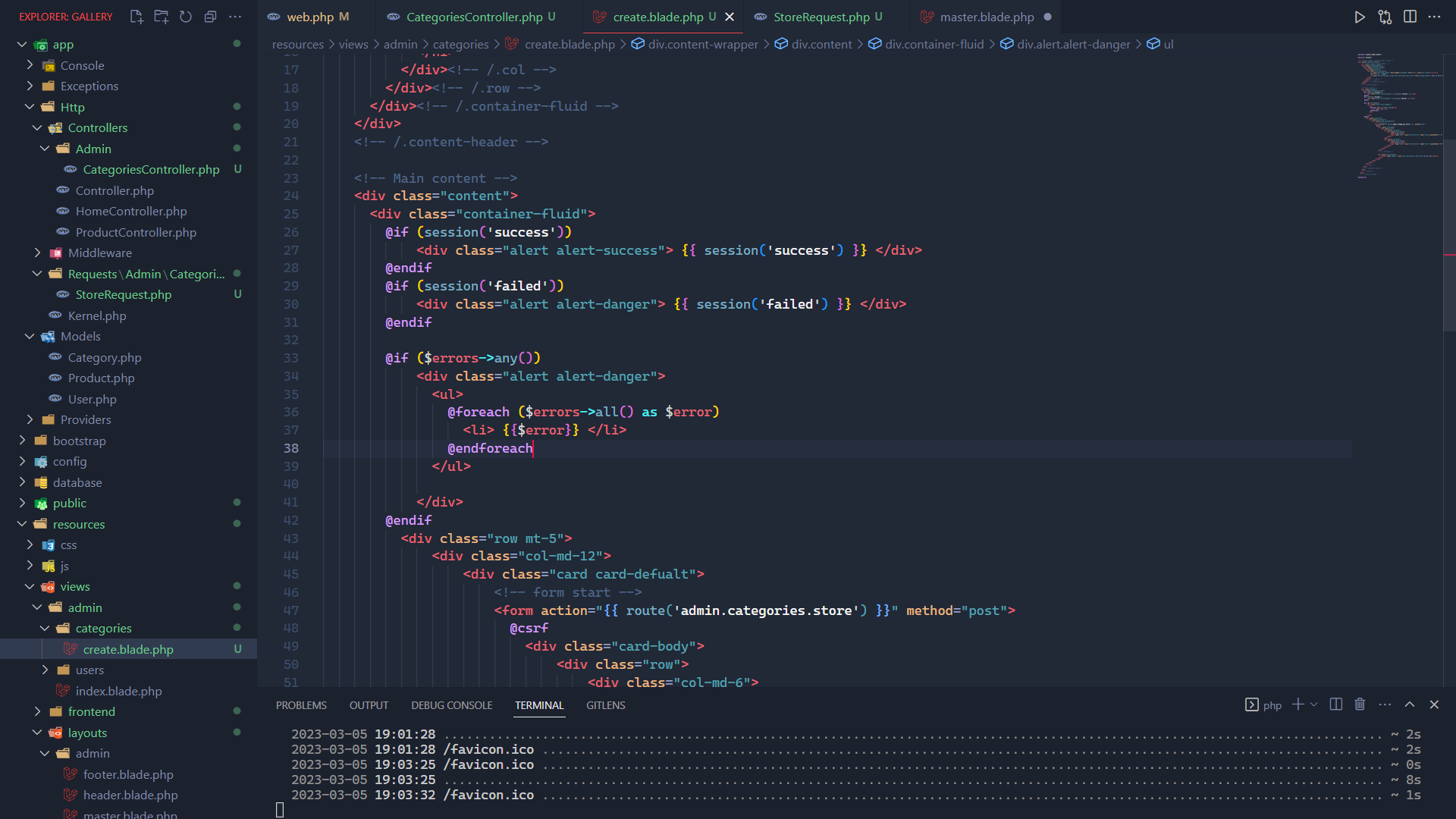Open StoreRequest.php in the file tree

[124, 295]
